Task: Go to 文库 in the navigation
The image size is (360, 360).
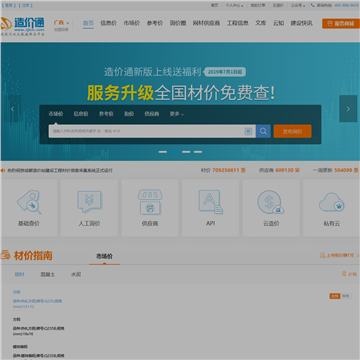Action: point(261,23)
